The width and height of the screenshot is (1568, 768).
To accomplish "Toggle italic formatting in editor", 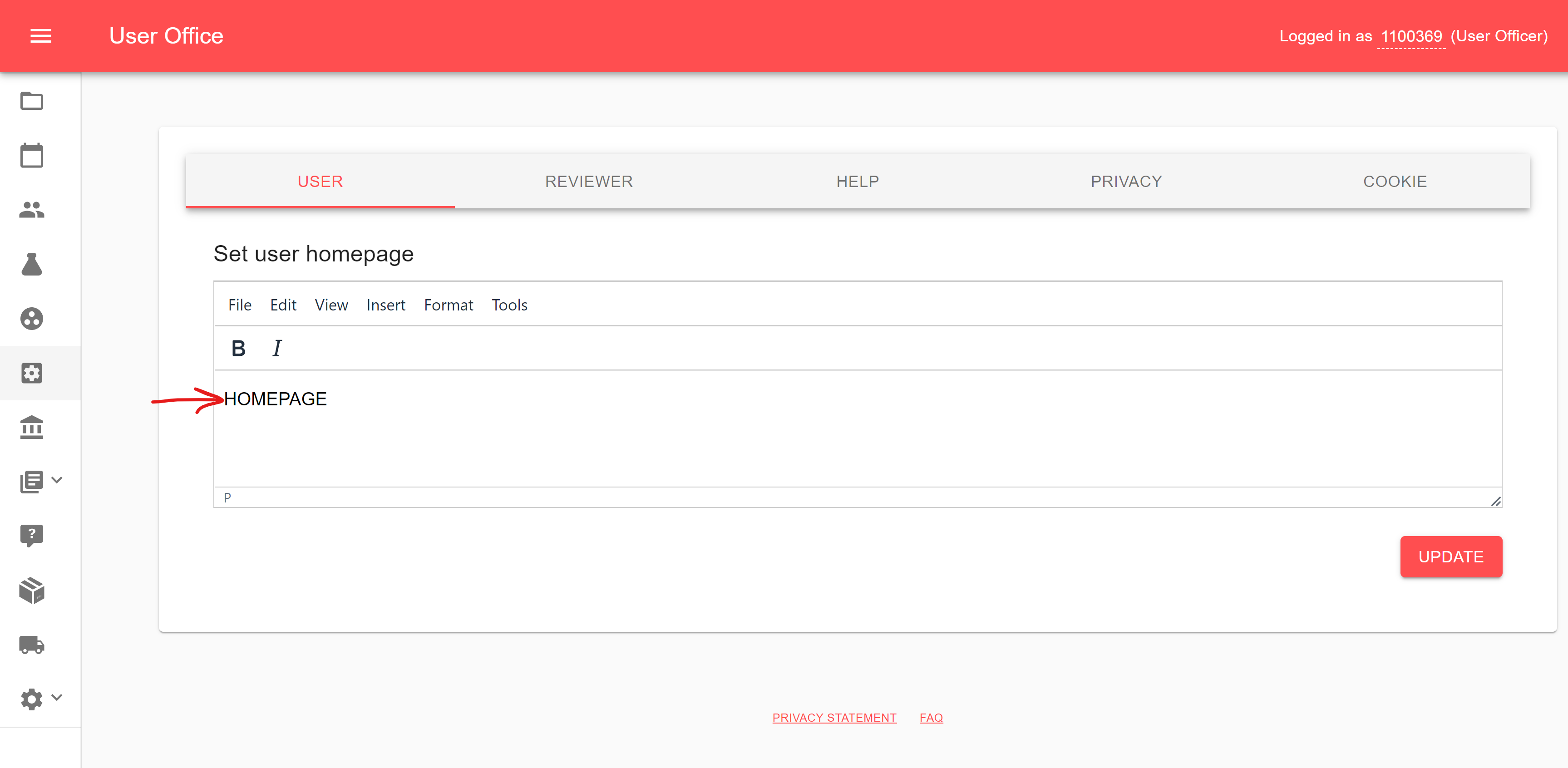I will (277, 348).
